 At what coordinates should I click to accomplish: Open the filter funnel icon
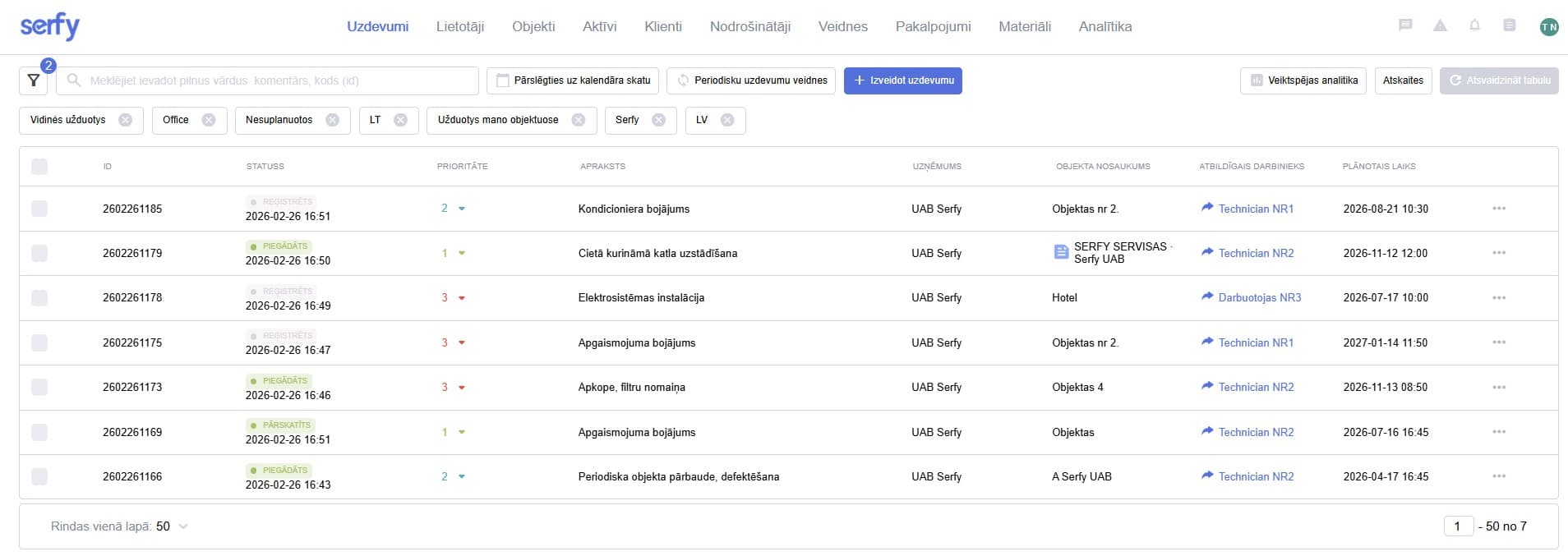tap(34, 80)
